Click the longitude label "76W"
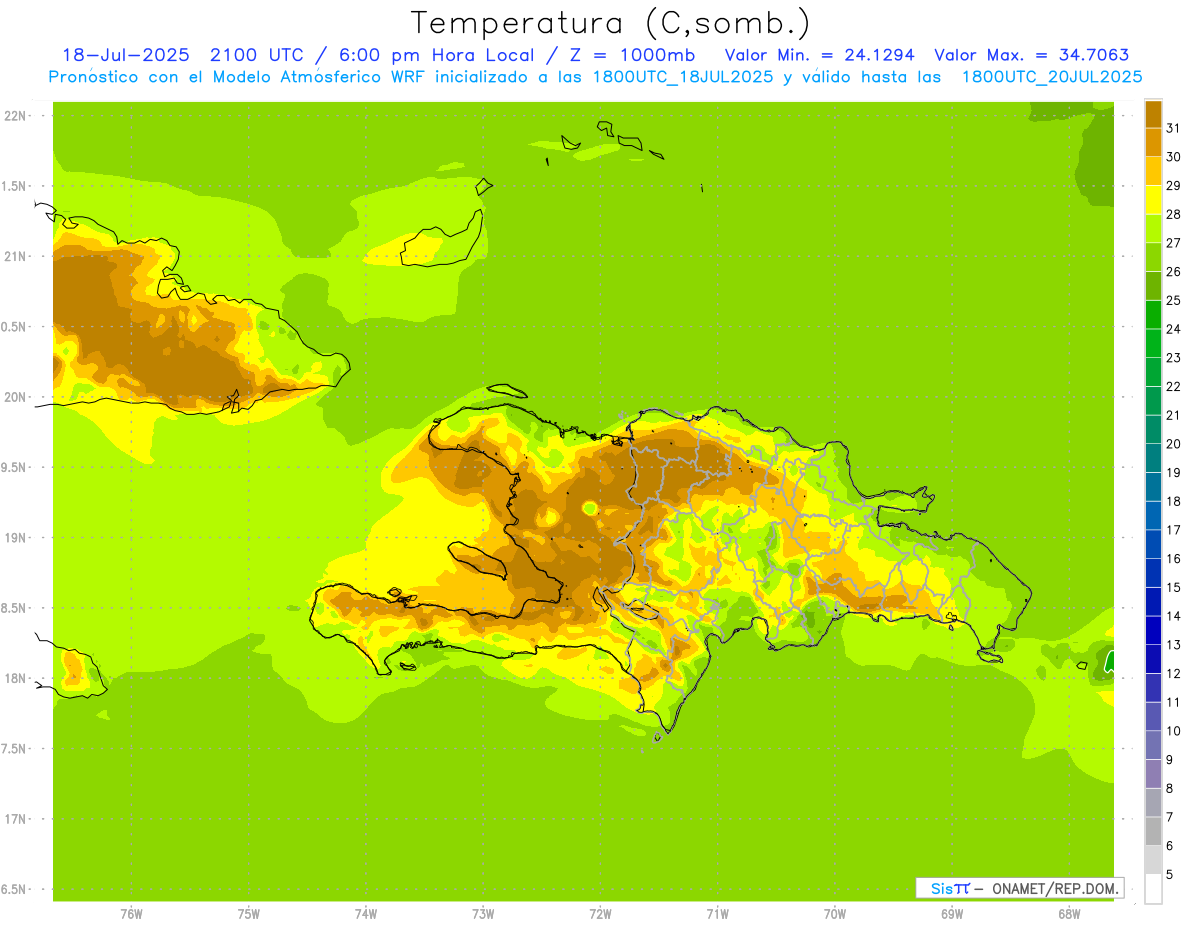Viewport: 1200px width, 927px height. coord(131,913)
